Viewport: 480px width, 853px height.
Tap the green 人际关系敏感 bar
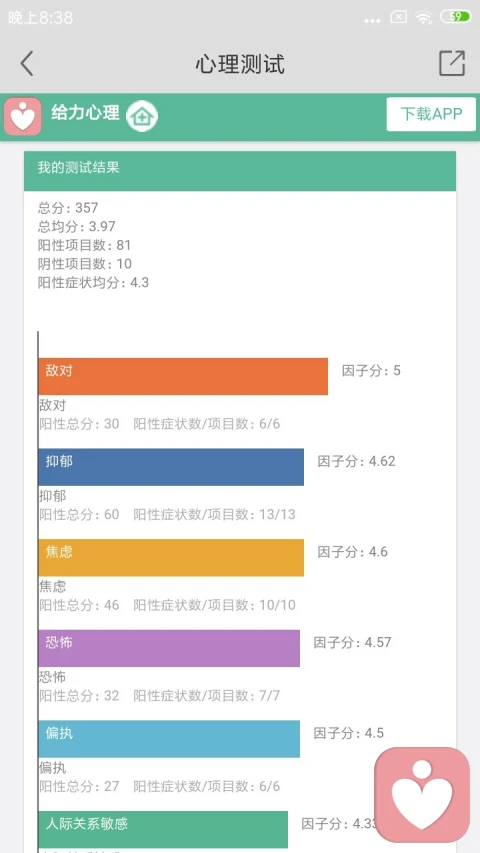pyautogui.click(x=163, y=830)
